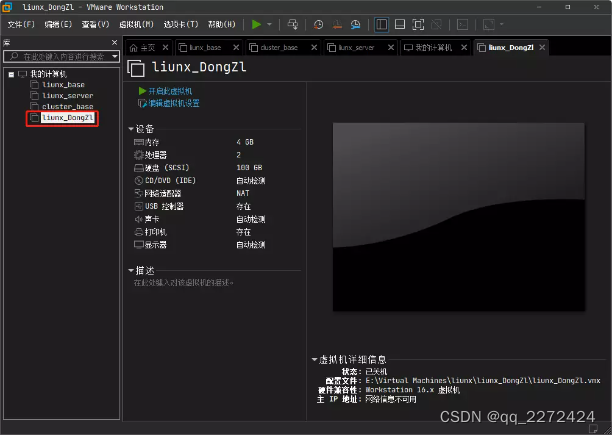The width and height of the screenshot is (612, 435).
Task: Close the 主页 home tab
Action: coord(165,47)
